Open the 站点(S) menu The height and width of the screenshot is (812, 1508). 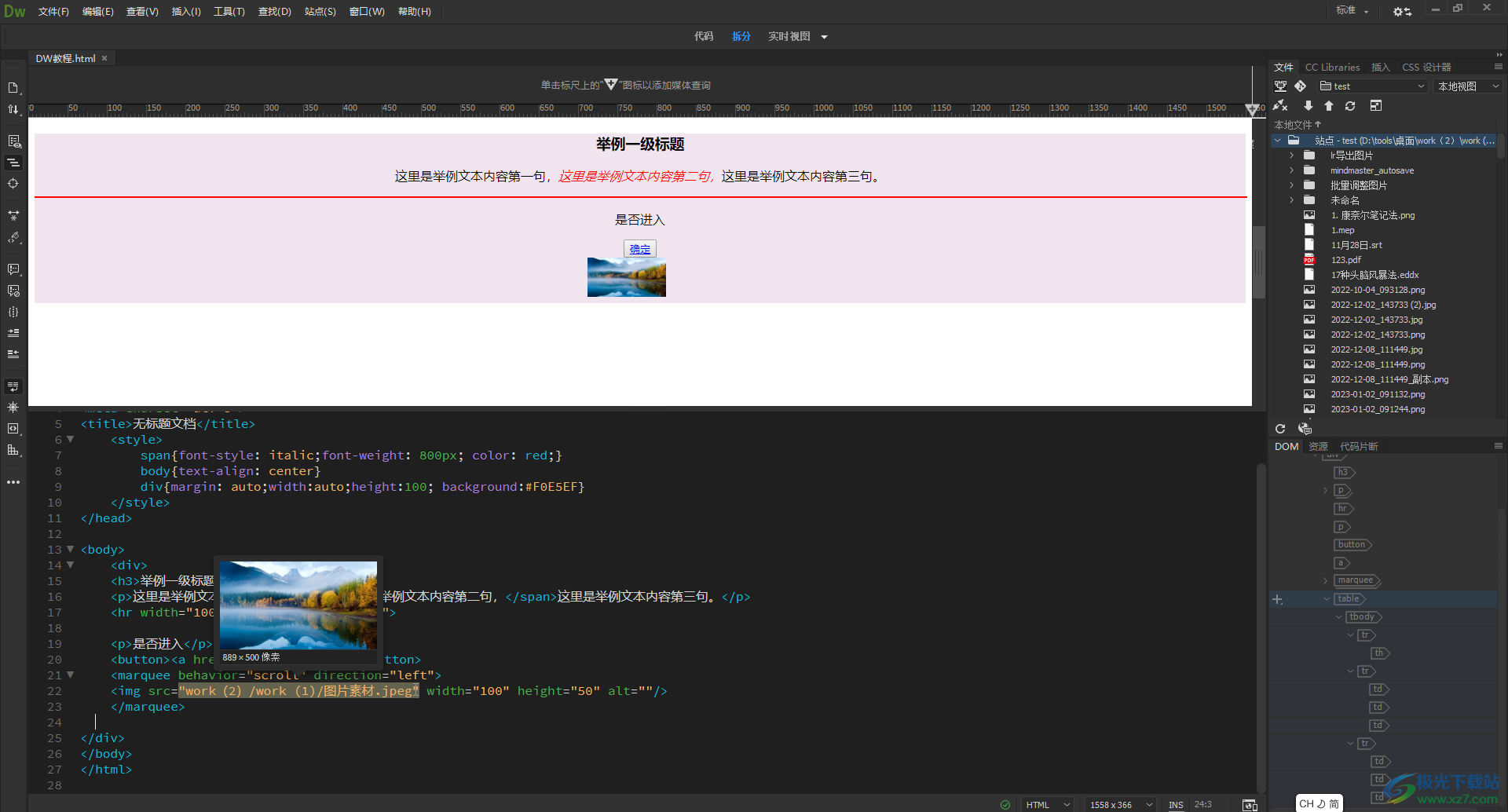320,12
